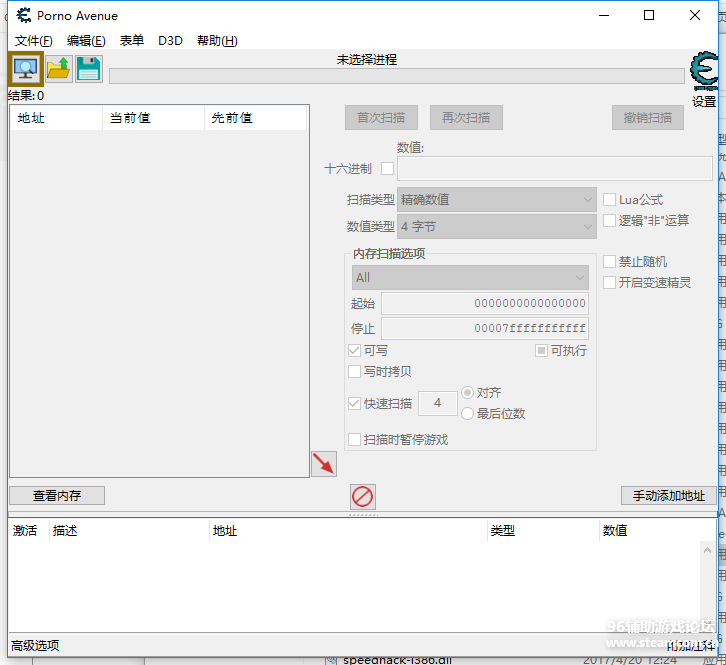
Task: Open the 文件(F) menu
Action: pyautogui.click(x=33, y=41)
